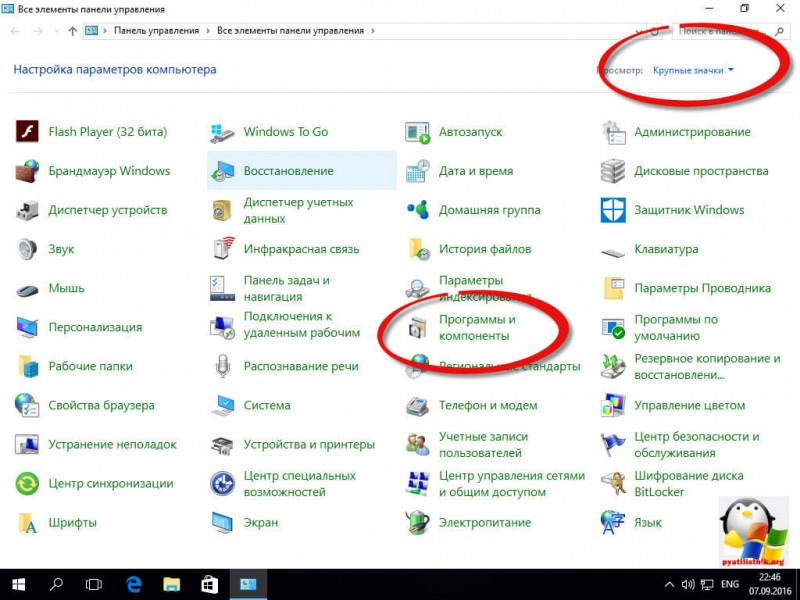Image resolution: width=800 pixels, height=600 pixels.
Task: Expand chevron after Все элементы панели управления breadcrumb
Action: pos(373,31)
